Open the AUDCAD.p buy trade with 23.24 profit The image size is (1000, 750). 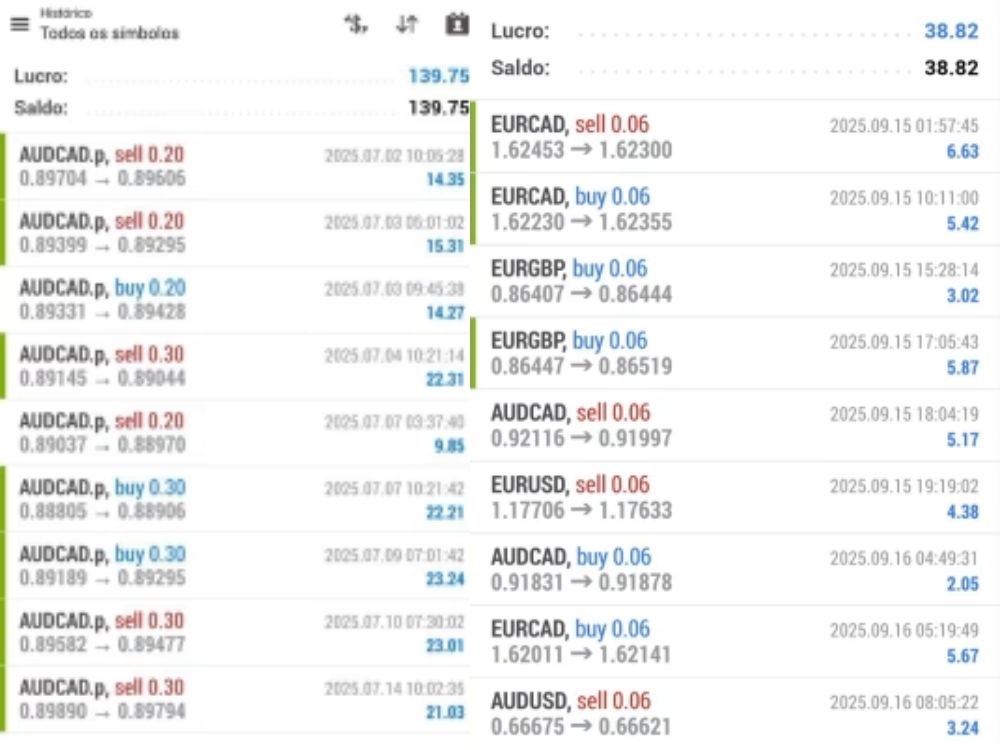pyautogui.click(x=240, y=566)
